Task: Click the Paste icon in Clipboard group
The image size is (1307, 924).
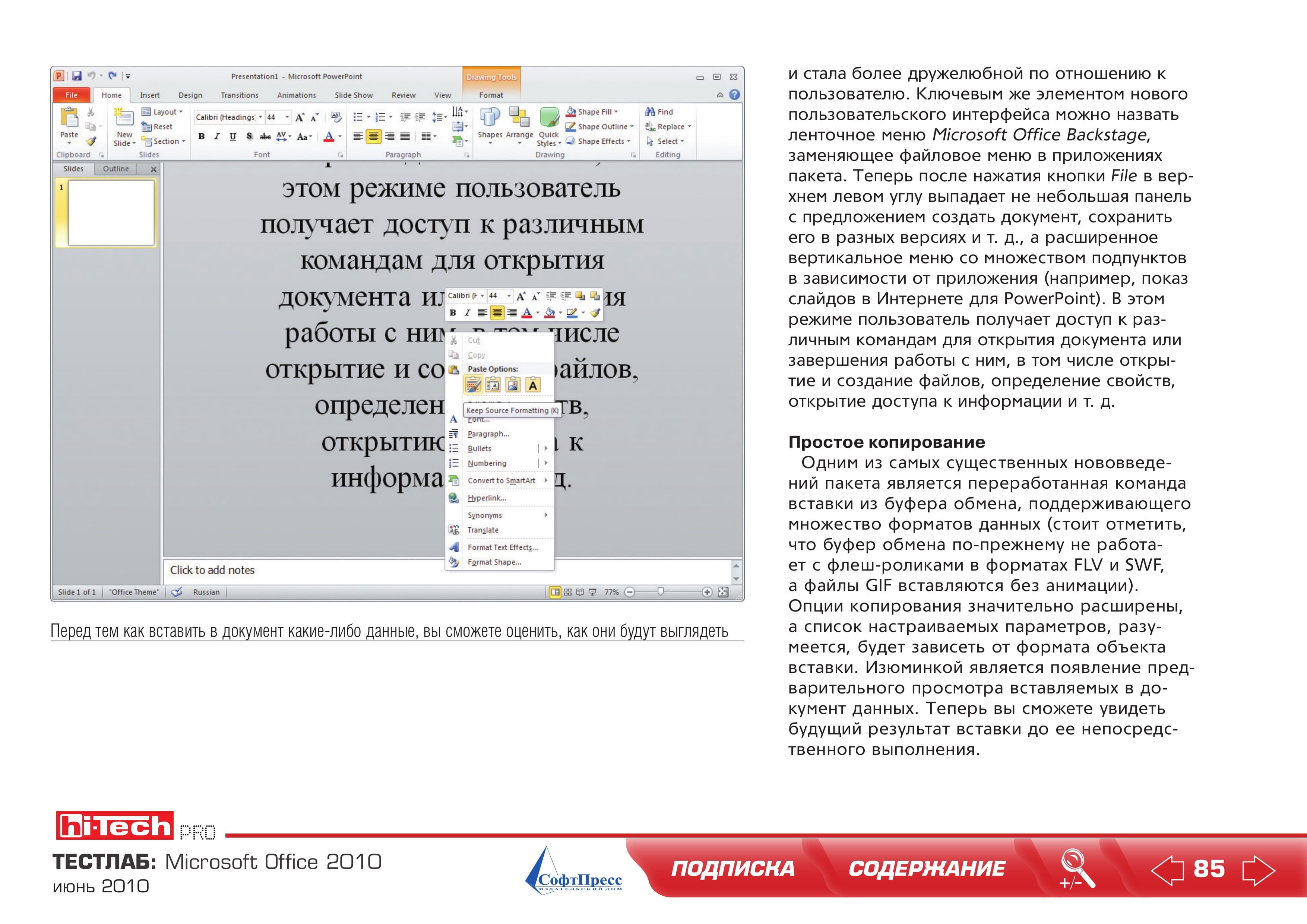Action: point(69,118)
